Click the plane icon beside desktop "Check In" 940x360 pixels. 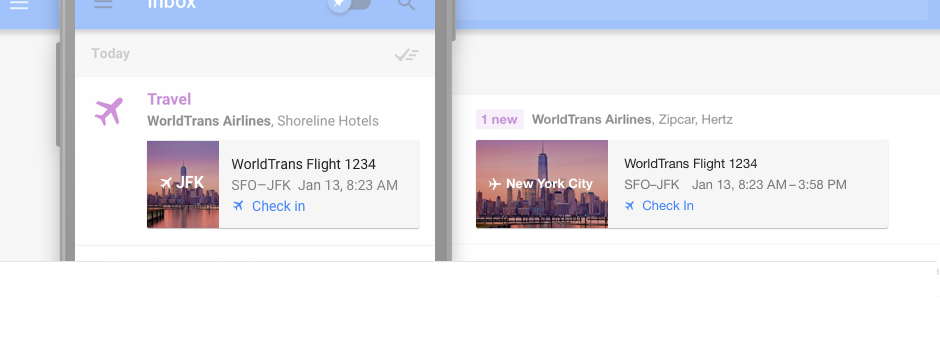click(x=629, y=205)
